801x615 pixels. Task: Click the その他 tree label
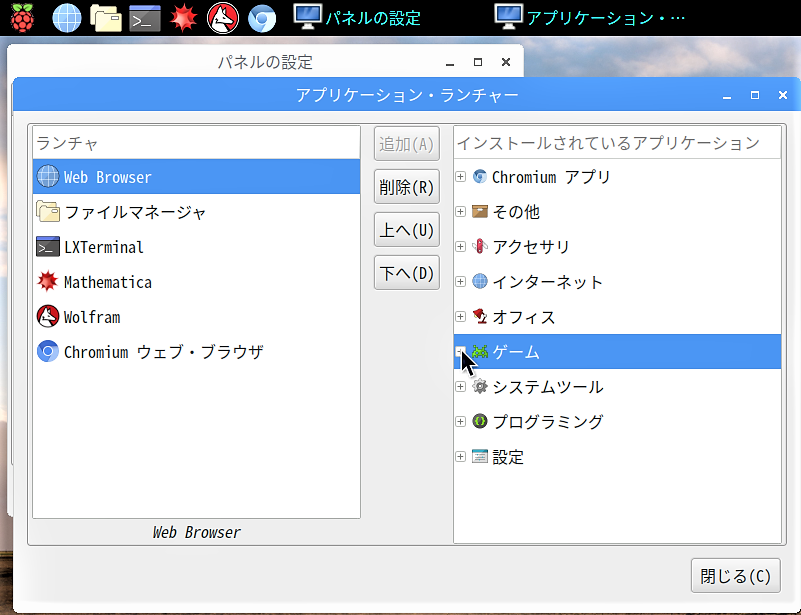(516, 212)
